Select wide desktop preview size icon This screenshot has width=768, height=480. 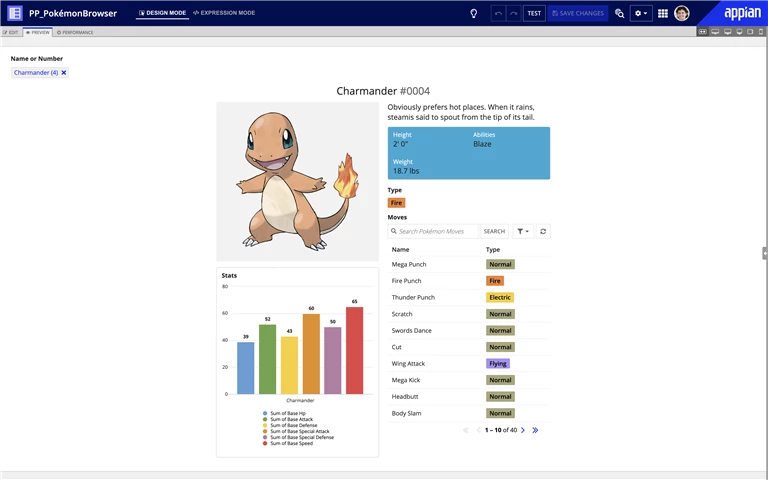coord(715,32)
